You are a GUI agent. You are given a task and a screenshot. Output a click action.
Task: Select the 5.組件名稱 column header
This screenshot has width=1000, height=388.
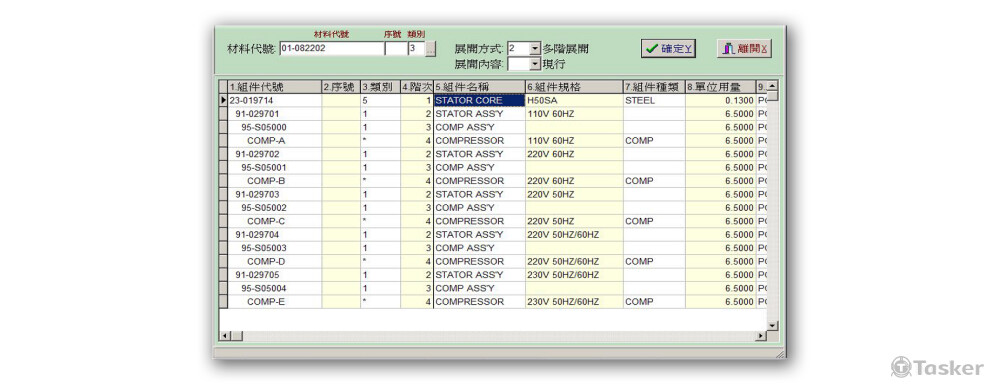coord(480,87)
